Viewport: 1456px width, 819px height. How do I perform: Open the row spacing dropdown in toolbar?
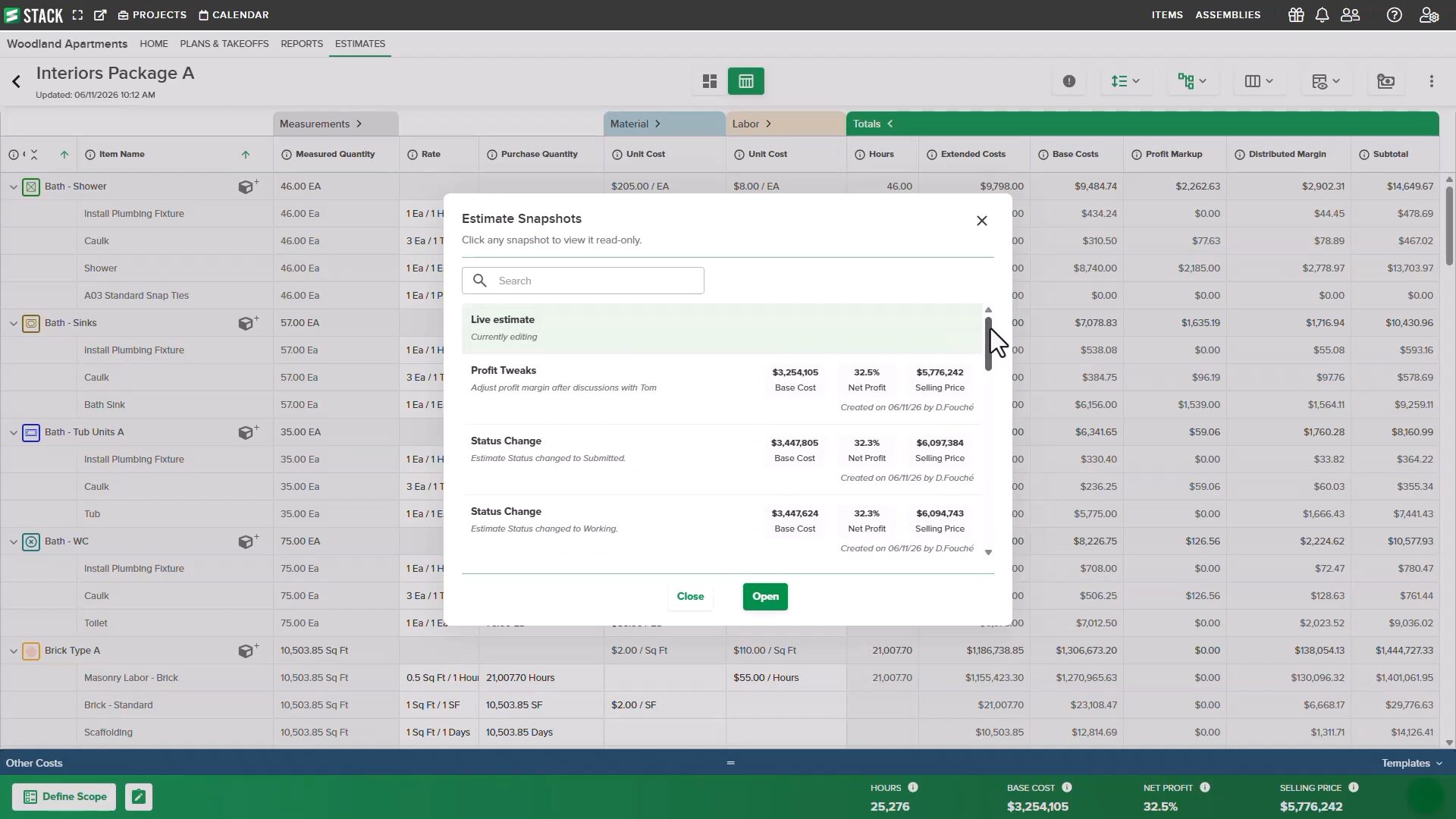pyautogui.click(x=1126, y=81)
